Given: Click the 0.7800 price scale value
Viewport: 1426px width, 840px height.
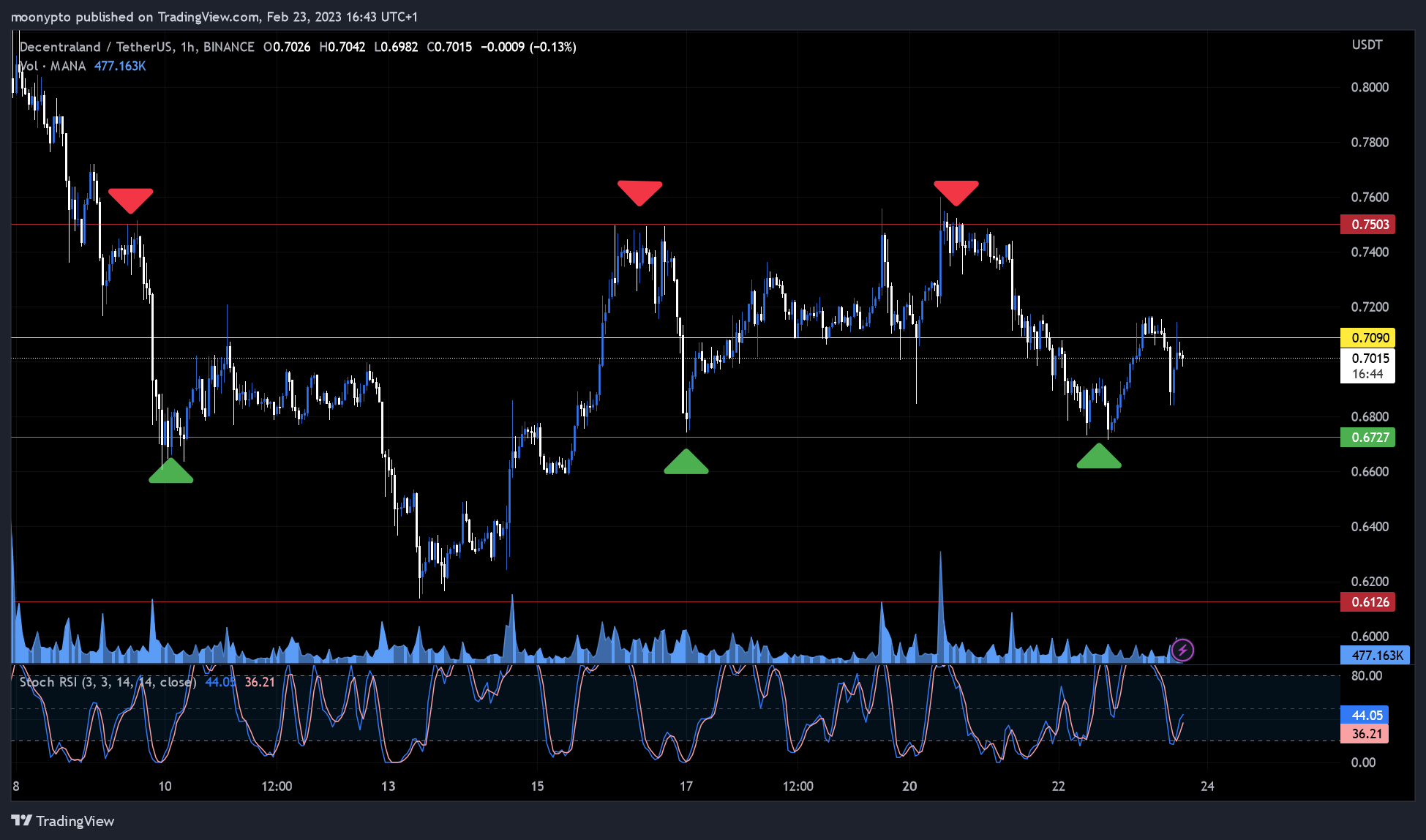Looking at the screenshot, I should coord(1370,142).
